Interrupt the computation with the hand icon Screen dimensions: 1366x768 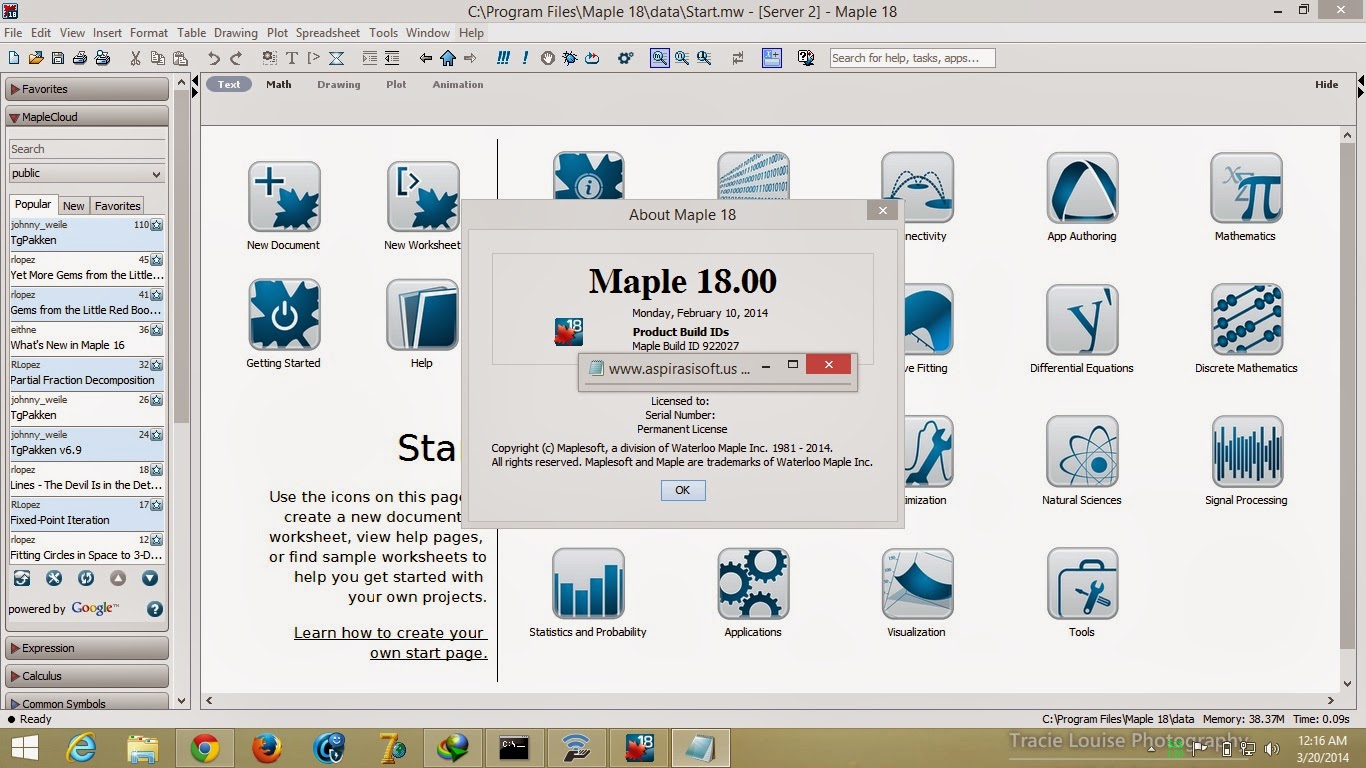[548, 58]
